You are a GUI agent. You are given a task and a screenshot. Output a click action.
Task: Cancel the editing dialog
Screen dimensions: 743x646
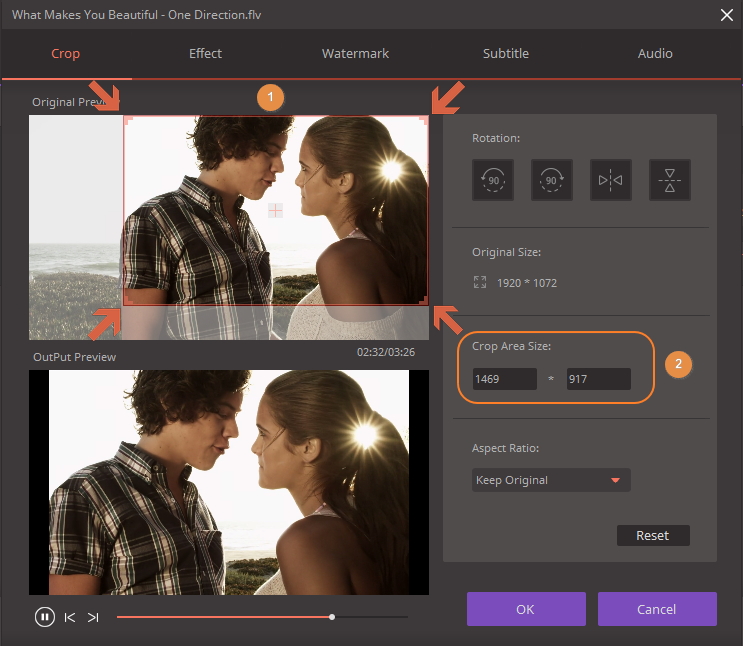point(657,609)
